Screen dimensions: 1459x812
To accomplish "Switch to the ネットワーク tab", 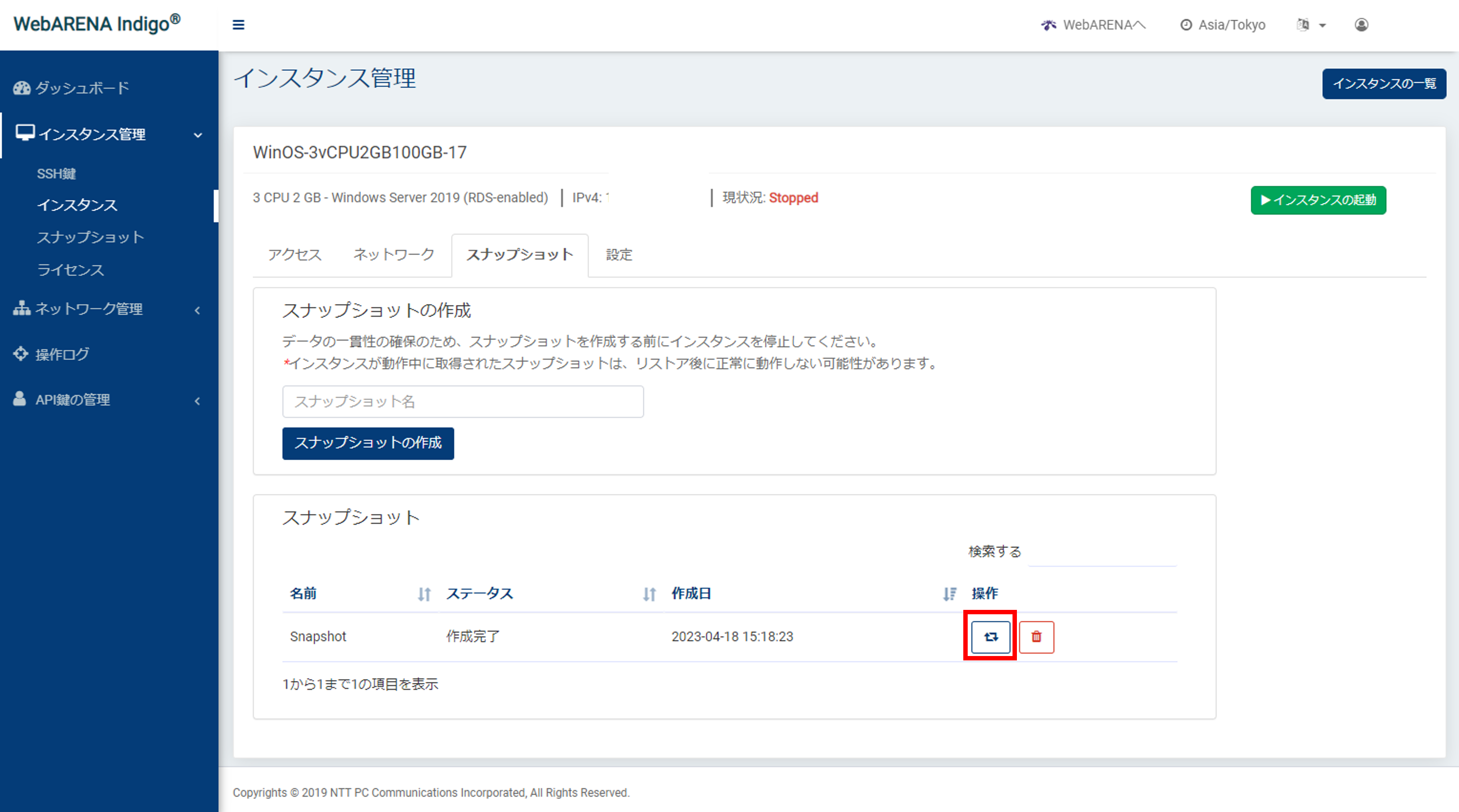I will 394,255.
